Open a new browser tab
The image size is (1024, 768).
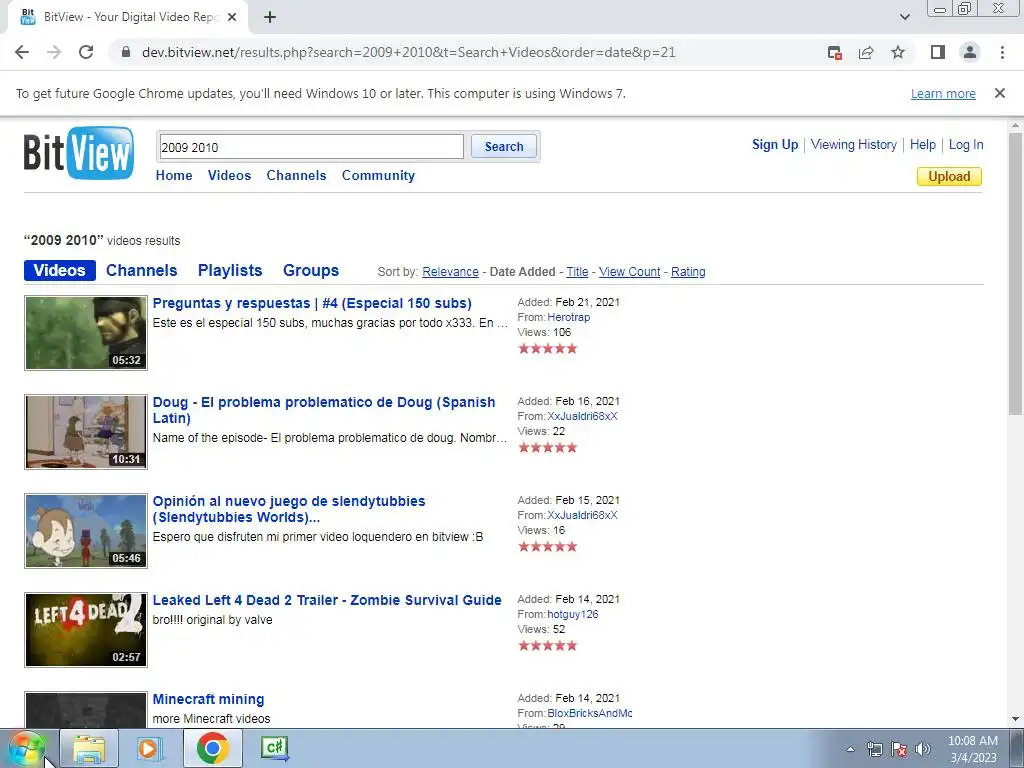(270, 18)
